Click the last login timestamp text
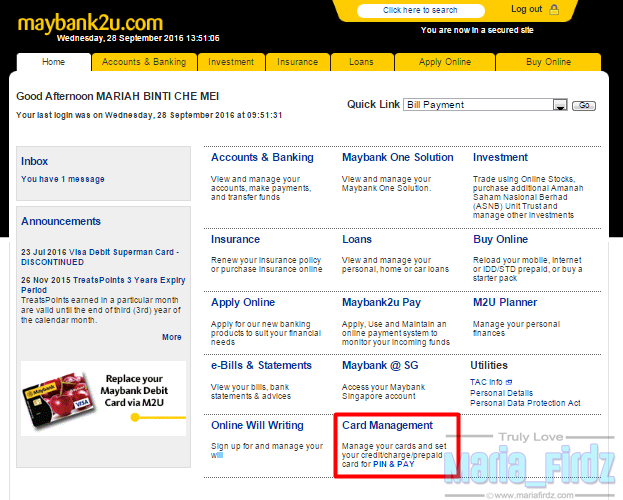 (x=149, y=115)
